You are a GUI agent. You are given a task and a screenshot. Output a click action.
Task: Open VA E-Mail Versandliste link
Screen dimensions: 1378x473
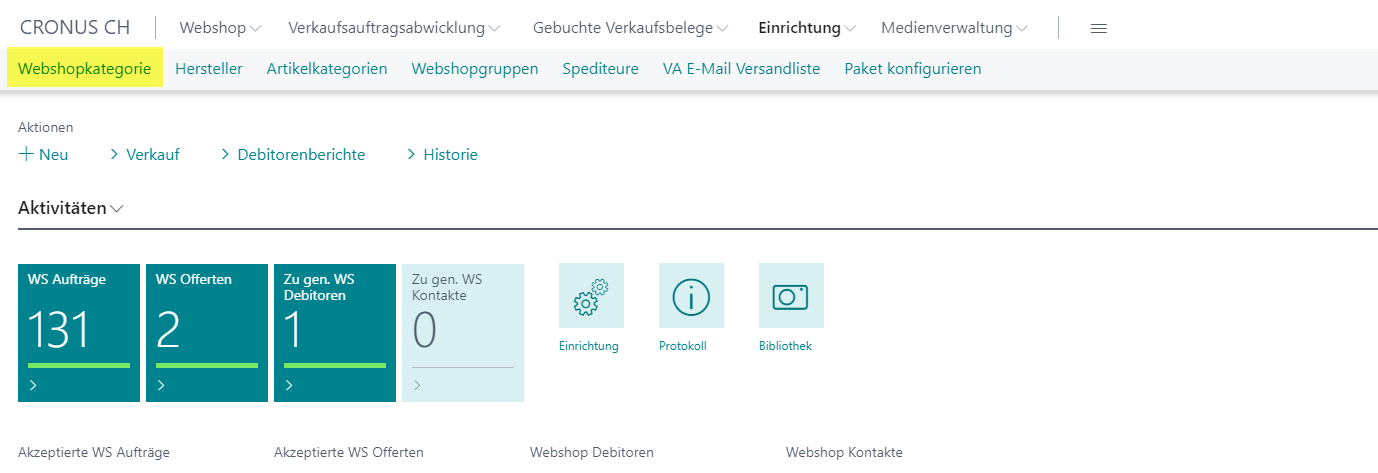(741, 69)
